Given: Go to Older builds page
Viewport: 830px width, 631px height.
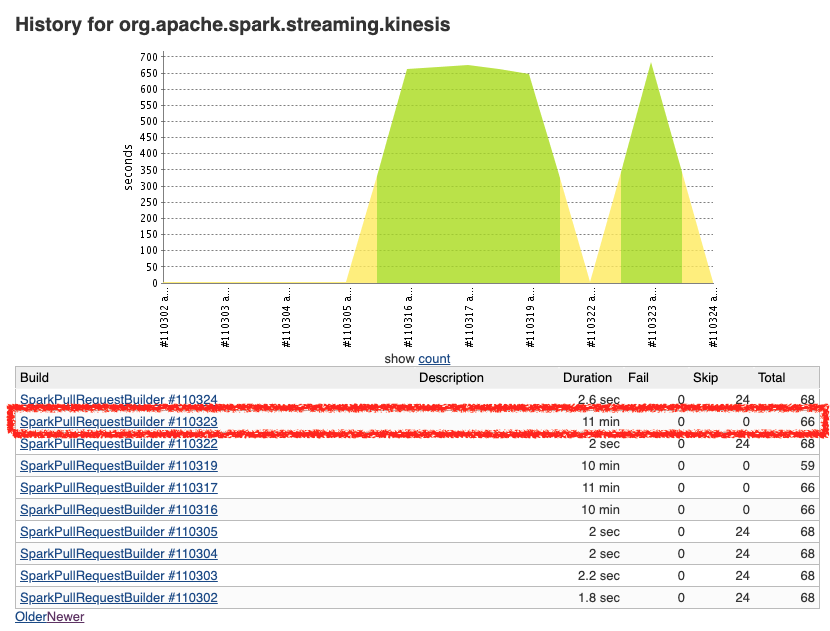Looking at the screenshot, I should click(x=31, y=617).
